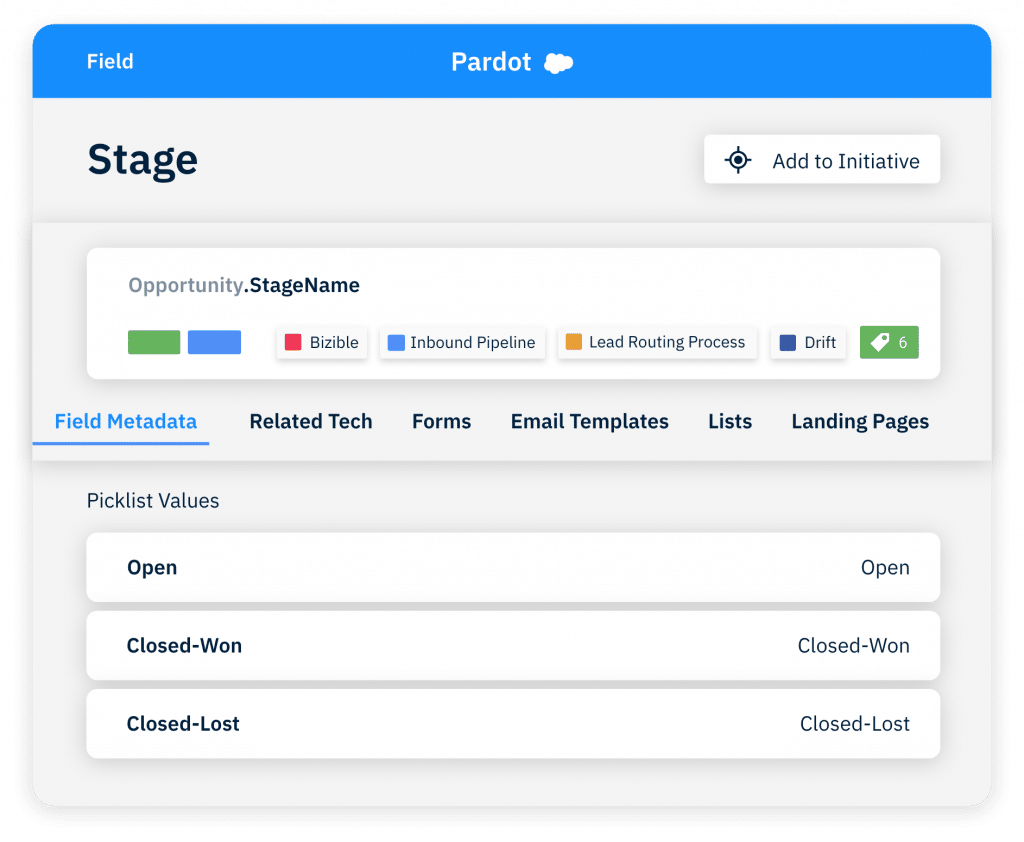Click the green tag icon showing 6
Image resolution: width=1024 pixels, height=842 pixels.
point(889,342)
